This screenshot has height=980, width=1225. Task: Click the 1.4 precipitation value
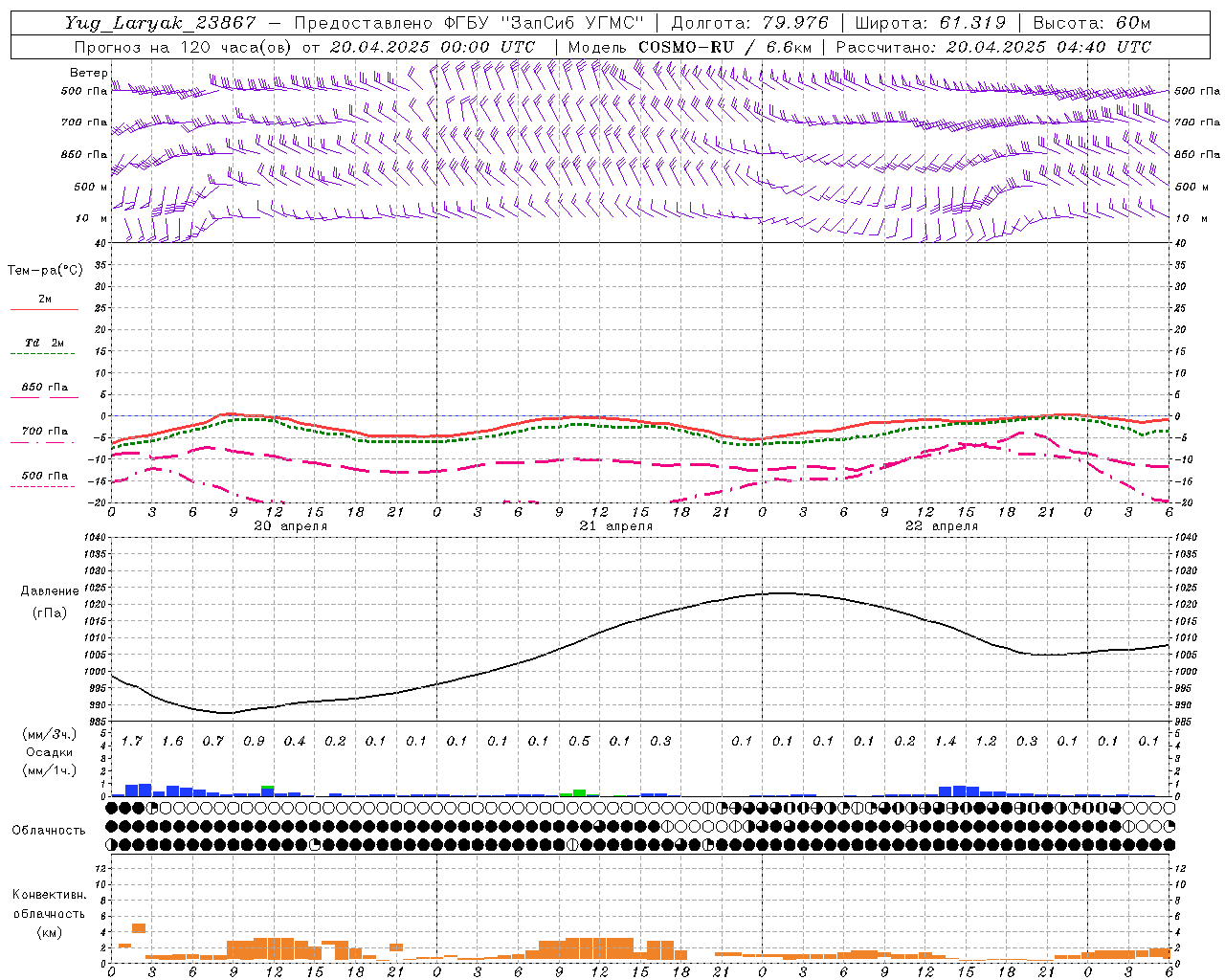click(x=946, y=742)
